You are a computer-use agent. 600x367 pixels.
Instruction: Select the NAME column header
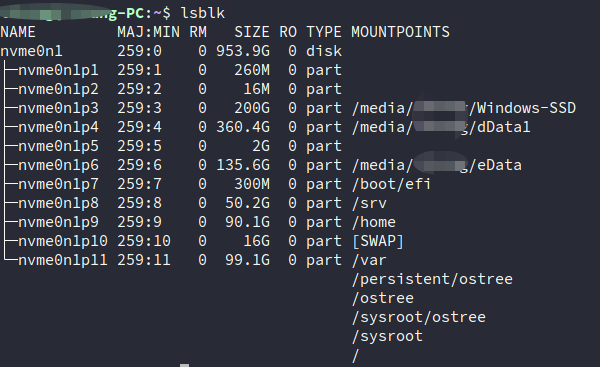coord(18,32)
